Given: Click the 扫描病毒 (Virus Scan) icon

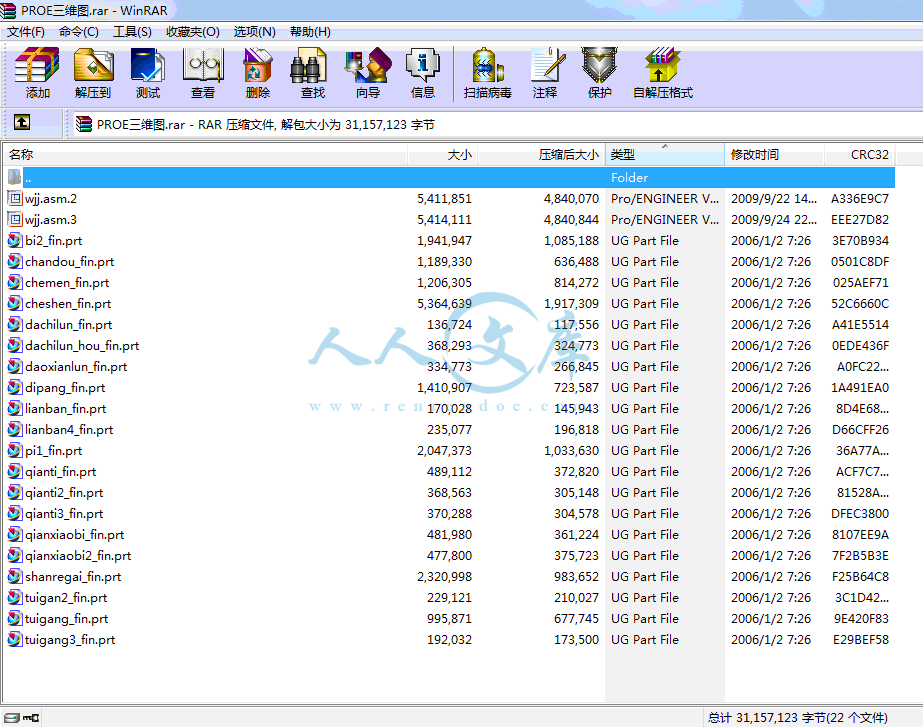Looking at the screenshot, I should pyautogui.click(x=488, y=65).
